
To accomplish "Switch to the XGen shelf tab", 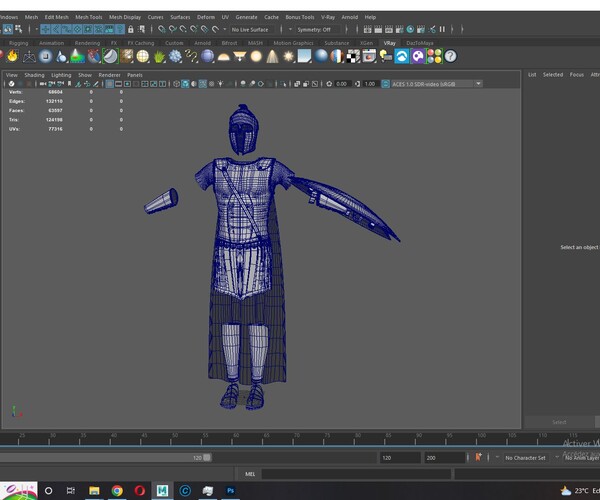I will [366, 43].
